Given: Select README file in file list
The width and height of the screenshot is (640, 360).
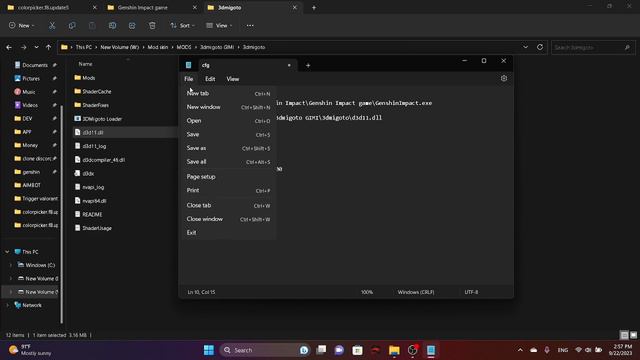Looking at the screenshot, I should pyautogui.click(x=89, y=215).
